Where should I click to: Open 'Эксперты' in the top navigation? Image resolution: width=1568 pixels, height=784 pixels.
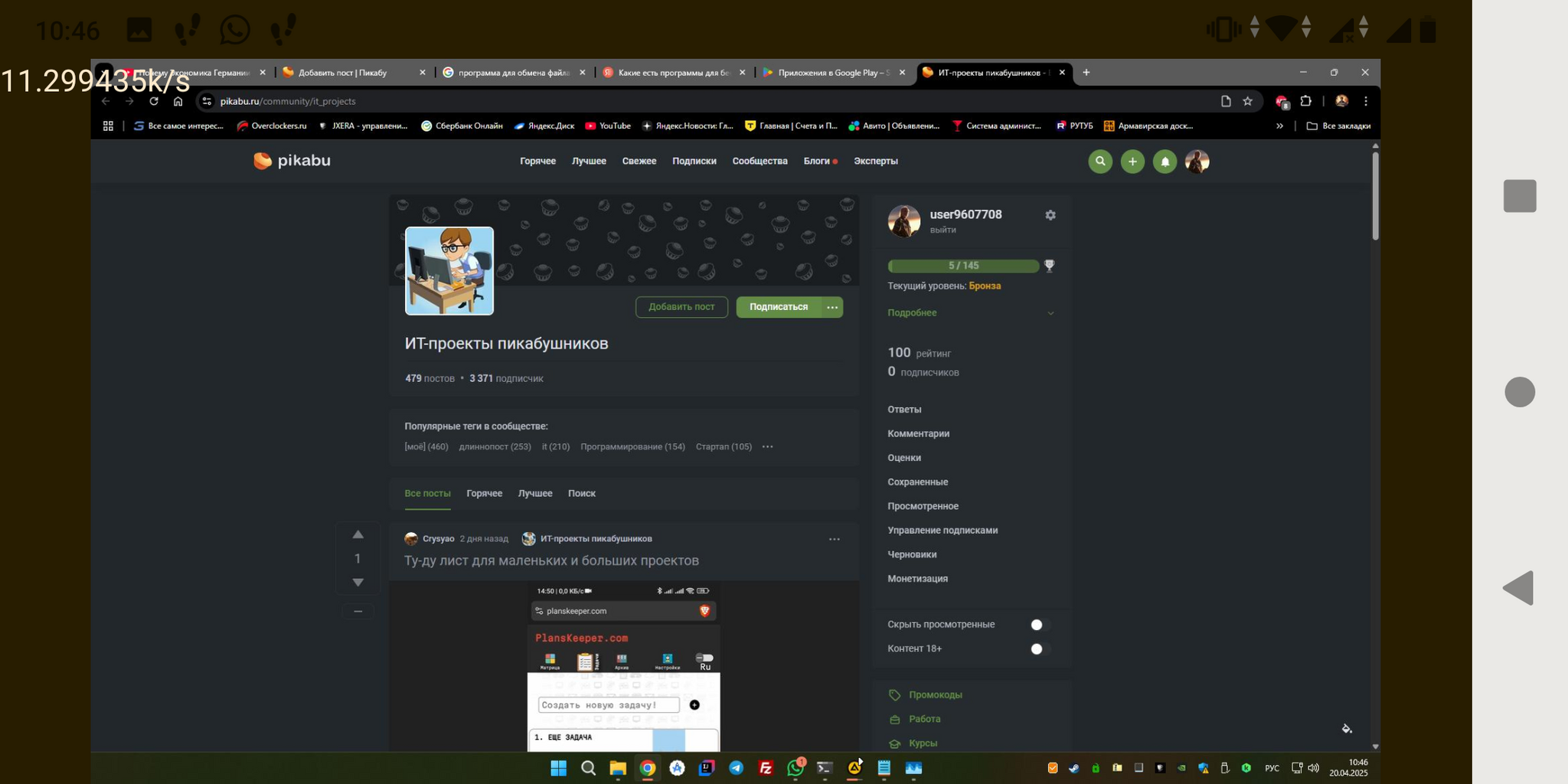876,162
